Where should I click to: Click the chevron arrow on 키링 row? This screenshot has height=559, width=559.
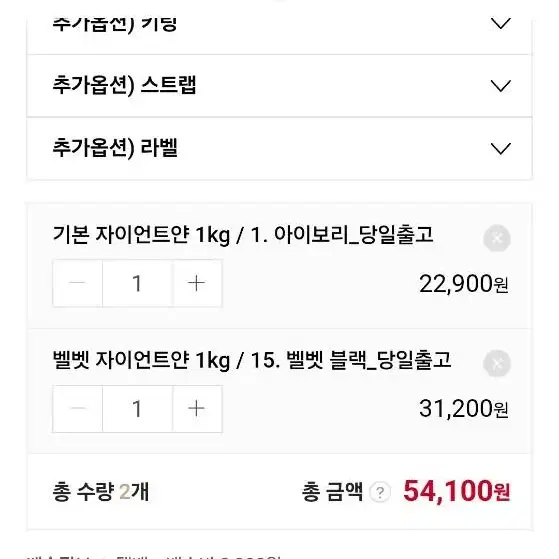tap(501, 24)
